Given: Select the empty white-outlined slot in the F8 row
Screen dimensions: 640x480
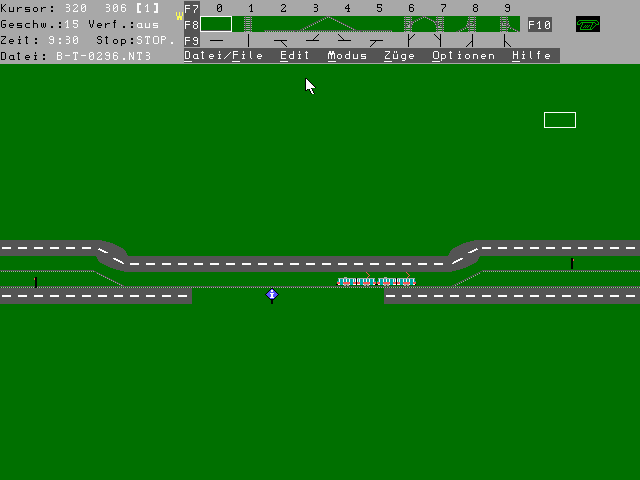Looking at the screenshot, I should coord(216,24).
